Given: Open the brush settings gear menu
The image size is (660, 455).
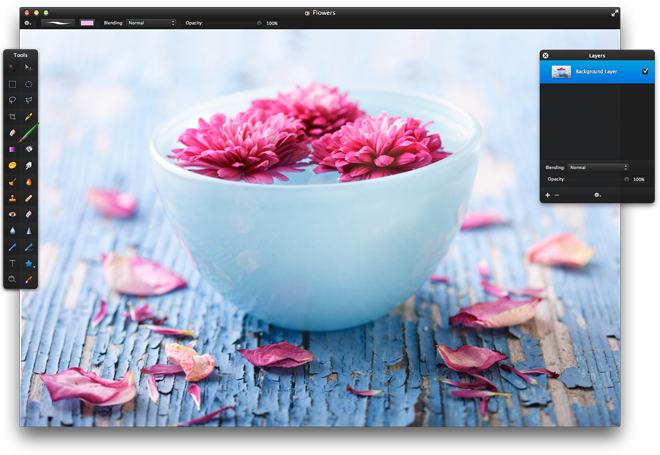Looking at the screenshot, I should pyautogui.click(x=29, y=22).
